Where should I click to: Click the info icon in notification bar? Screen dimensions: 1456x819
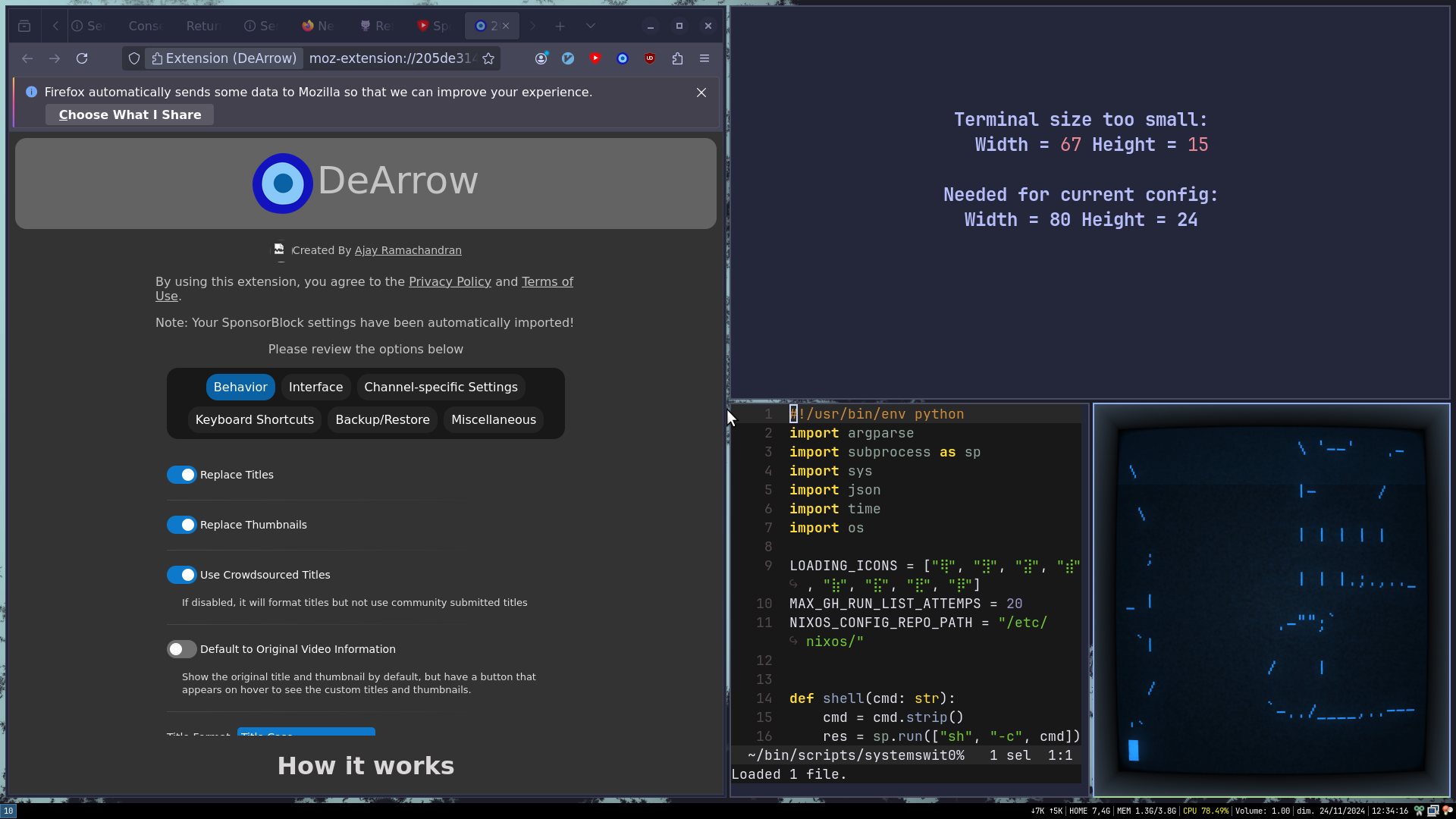(x=31, y=92)
